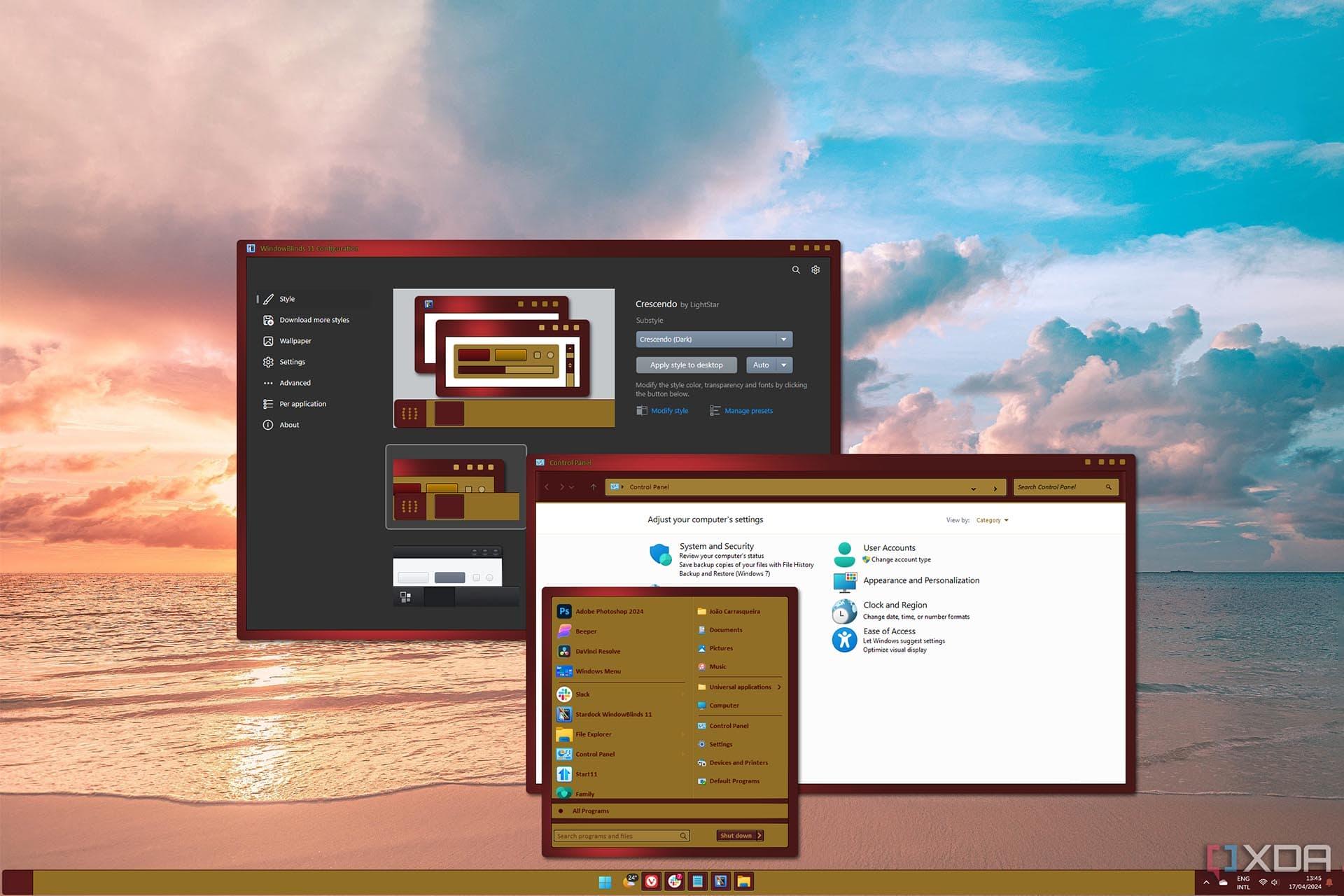Open the search icon in WindowBlinds
The height and width of the screenshot is (896, 1344).
point(796,269)
